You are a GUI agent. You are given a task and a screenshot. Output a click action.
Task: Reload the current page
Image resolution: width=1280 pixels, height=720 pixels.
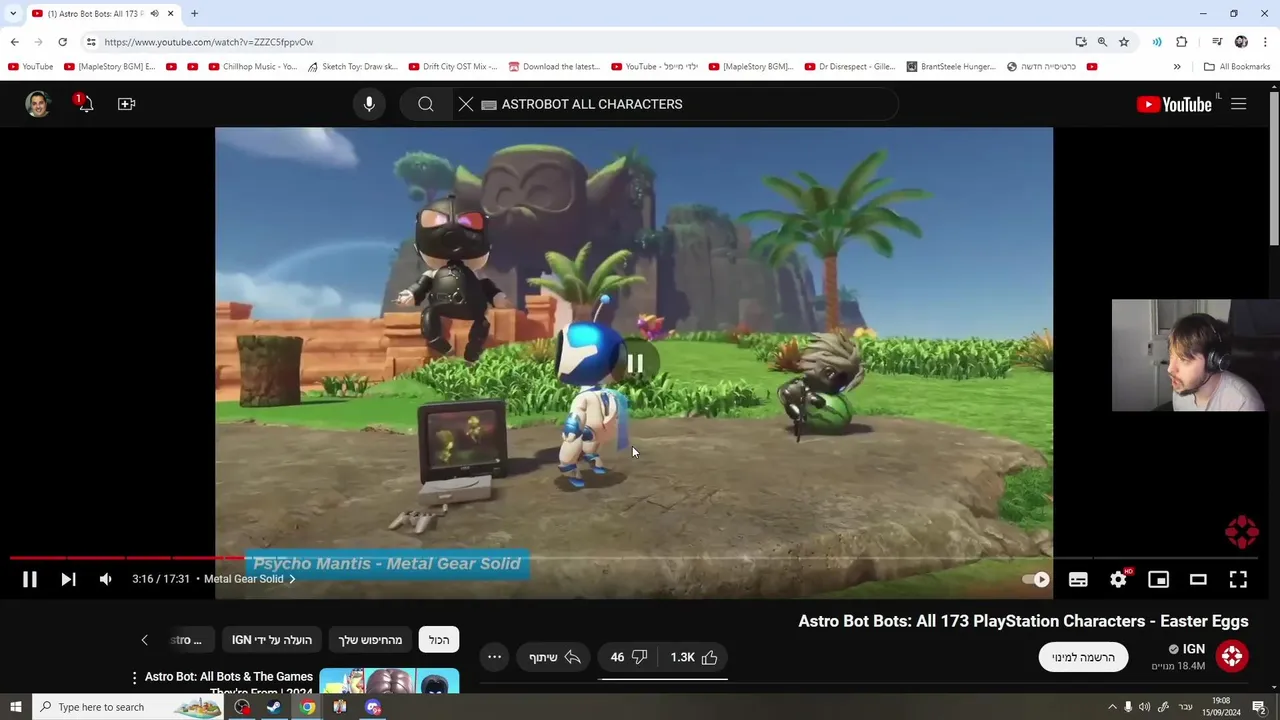[x=62, y=42]
